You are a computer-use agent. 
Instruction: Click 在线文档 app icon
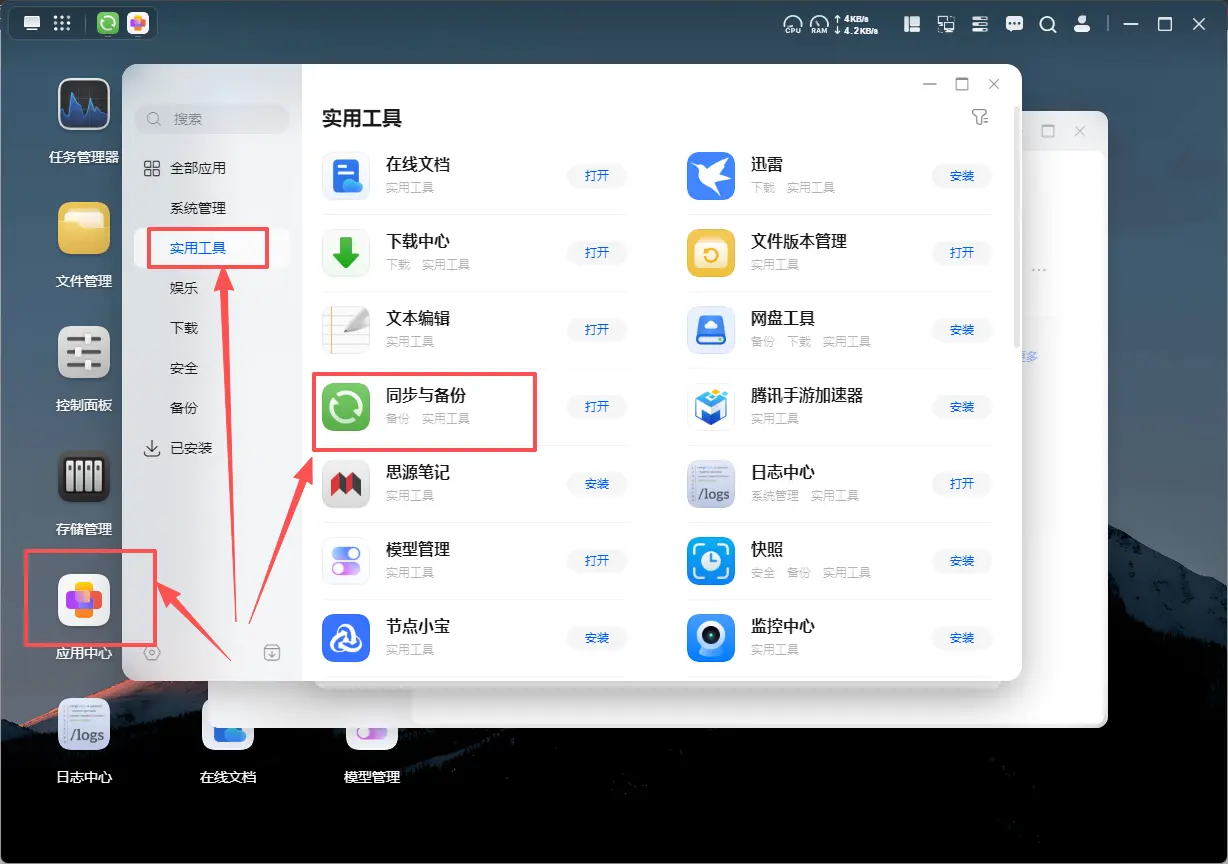(346, 176)
